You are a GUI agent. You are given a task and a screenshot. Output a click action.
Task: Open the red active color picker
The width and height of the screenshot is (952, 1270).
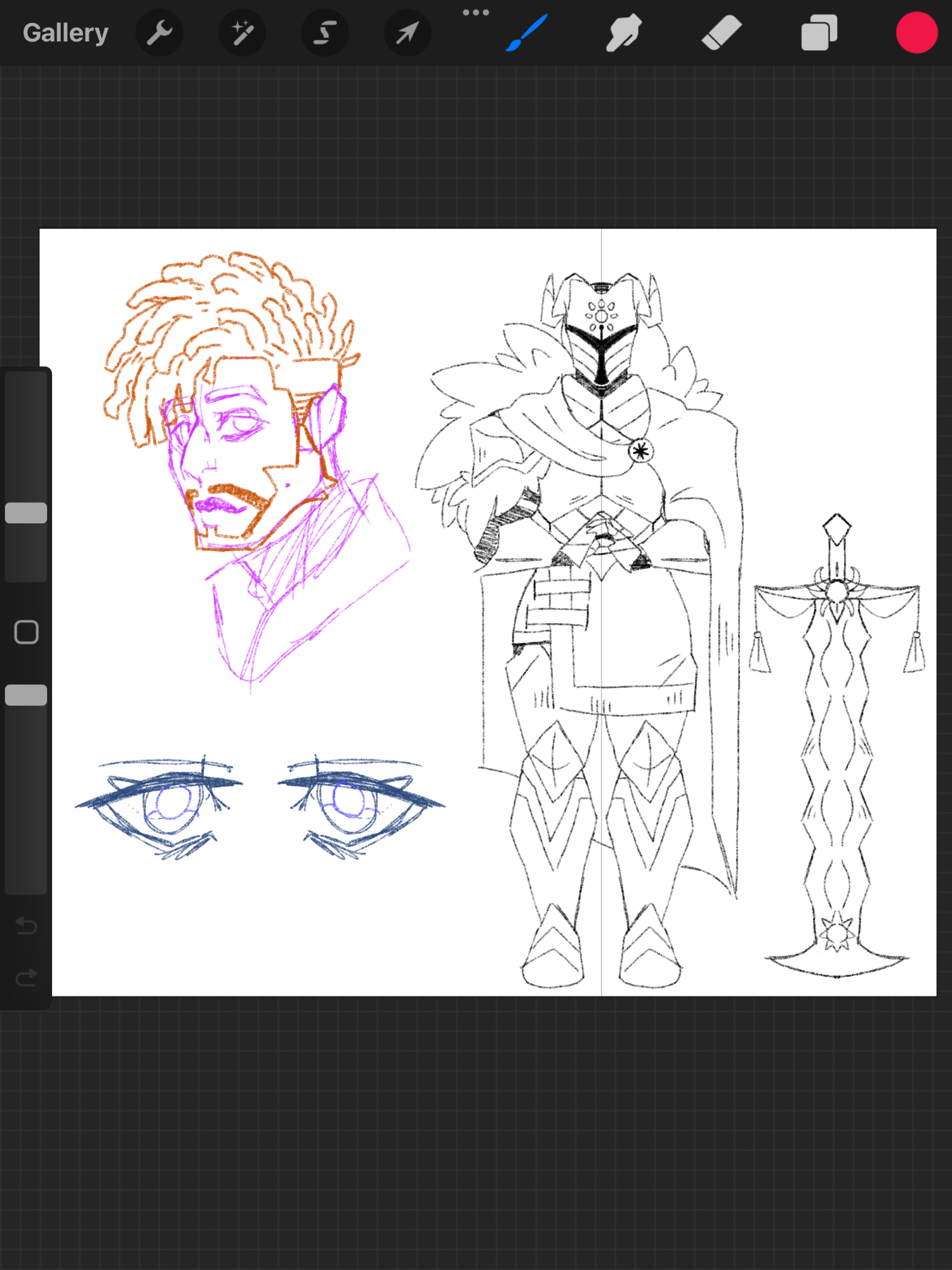[x=916, y=33]
